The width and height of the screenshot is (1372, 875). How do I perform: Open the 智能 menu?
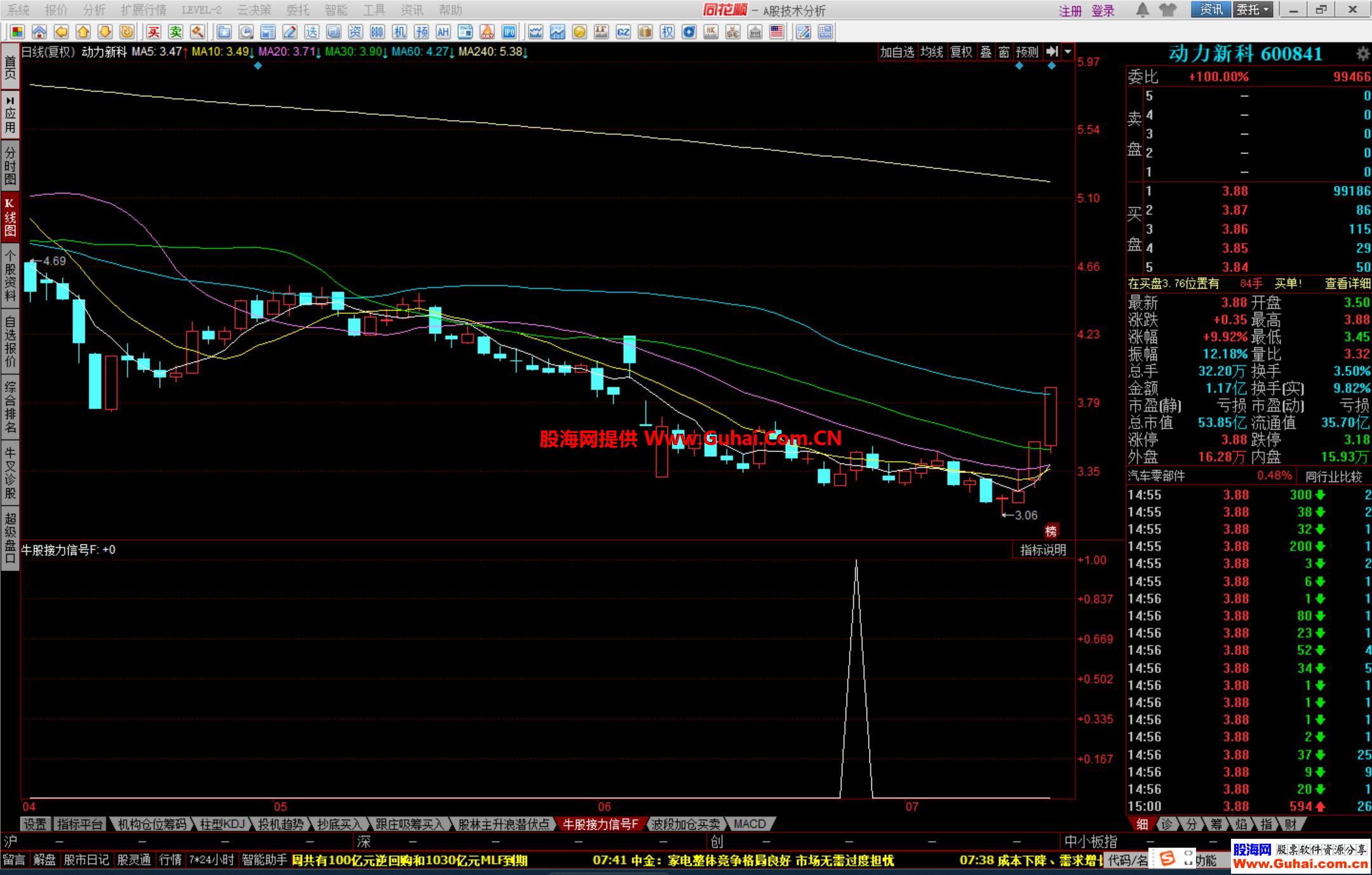[336, 10]
